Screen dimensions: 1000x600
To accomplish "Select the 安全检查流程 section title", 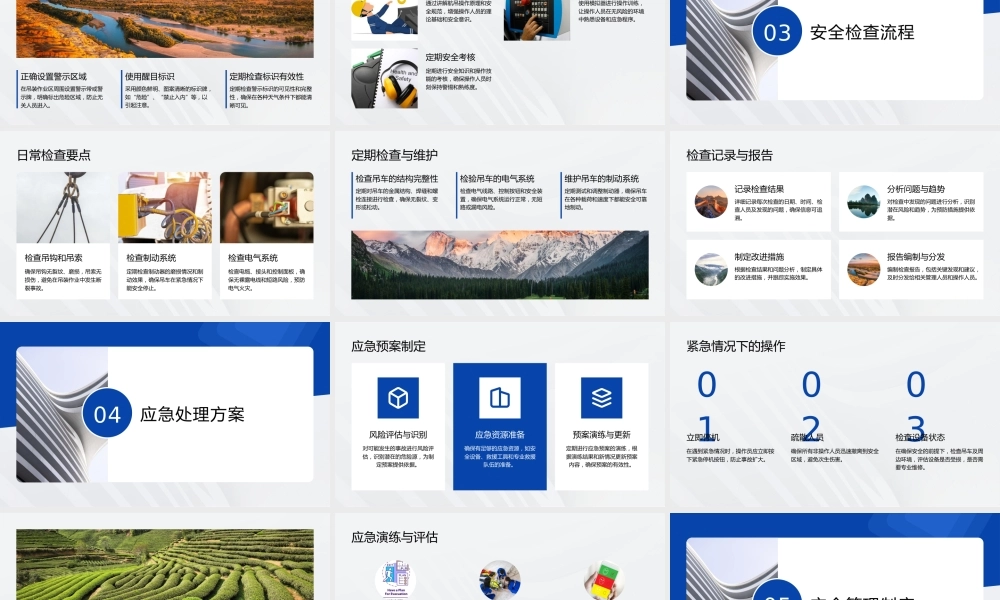I will (x=862, y=33).
